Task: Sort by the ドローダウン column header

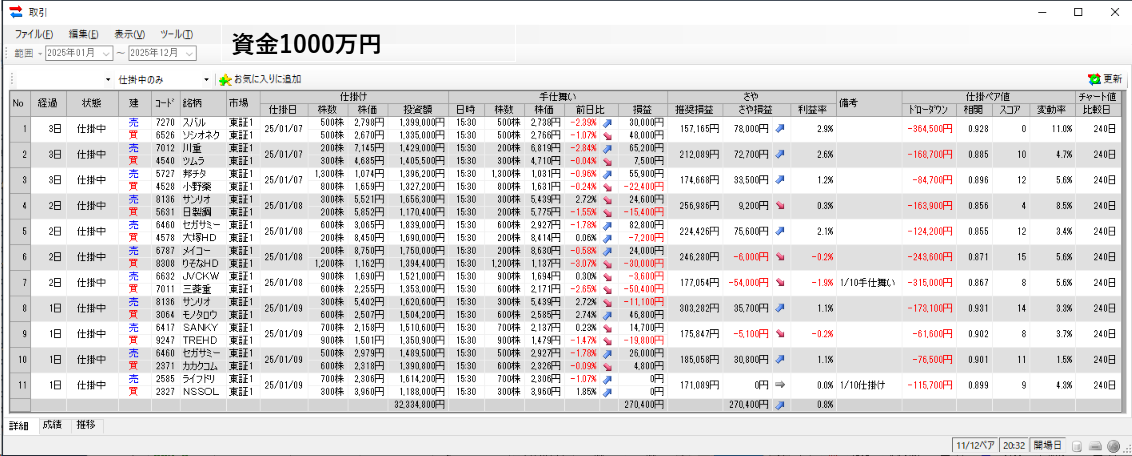Action: pos(927,109)
